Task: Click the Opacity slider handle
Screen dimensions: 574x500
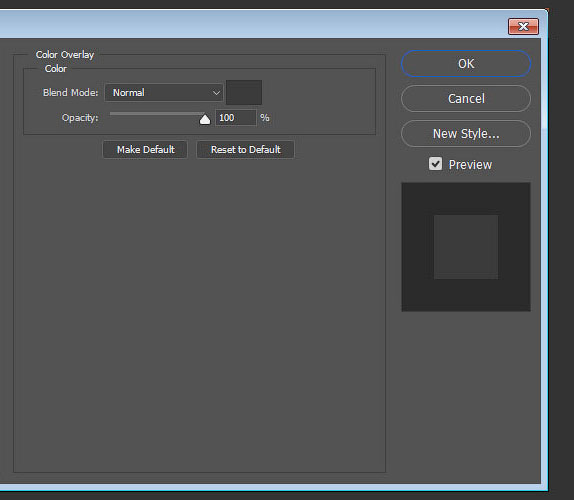Action: coord(205,119)
